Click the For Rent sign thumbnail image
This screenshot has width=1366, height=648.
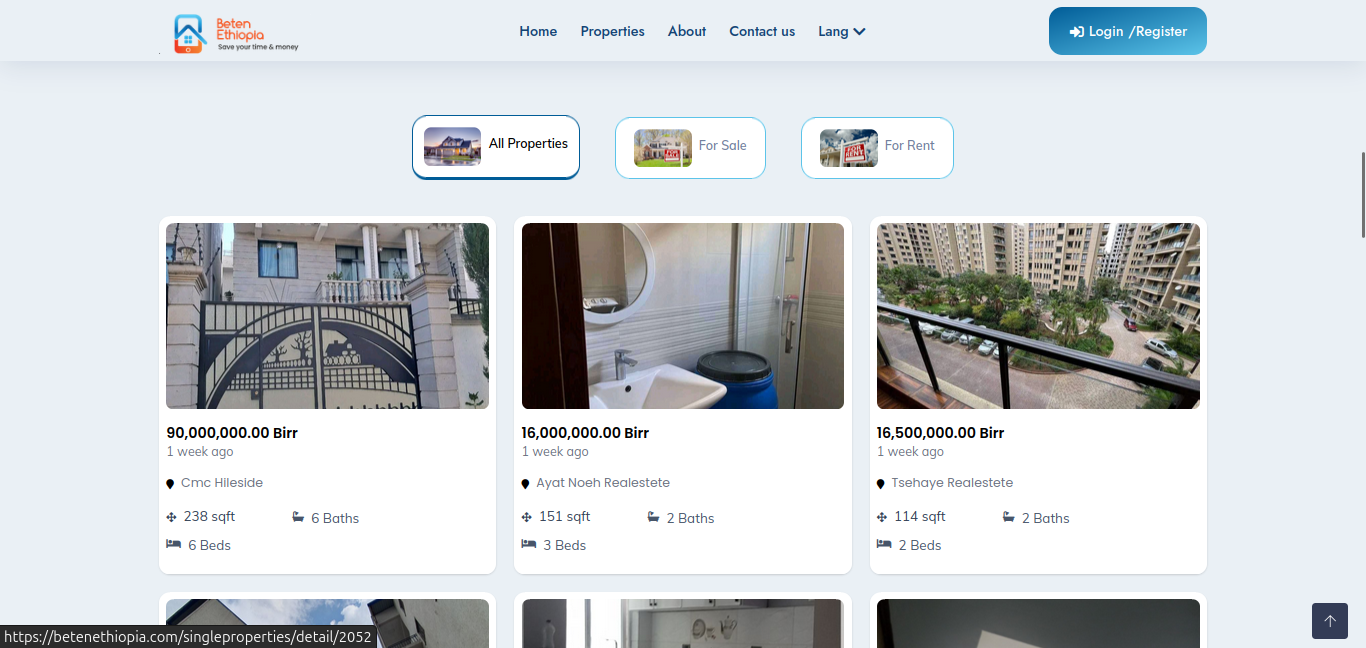[849, 148]
